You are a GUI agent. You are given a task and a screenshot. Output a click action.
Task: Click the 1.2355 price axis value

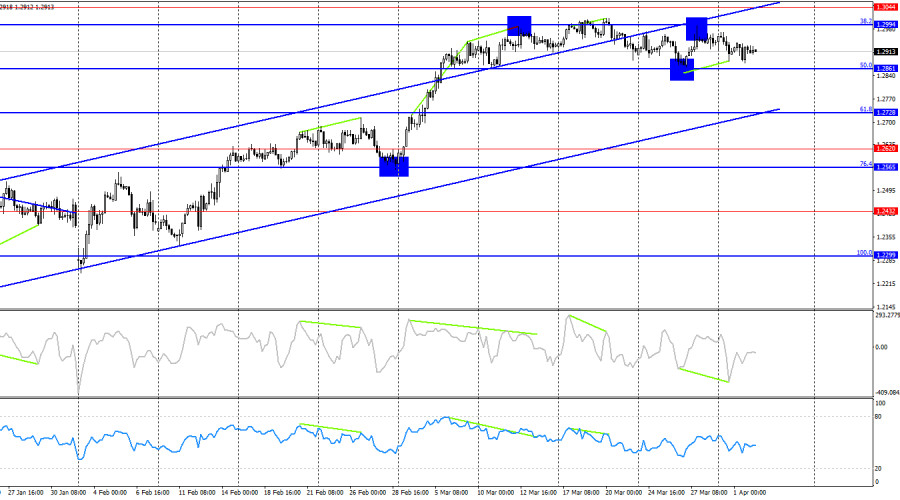(x=886, y=237)
